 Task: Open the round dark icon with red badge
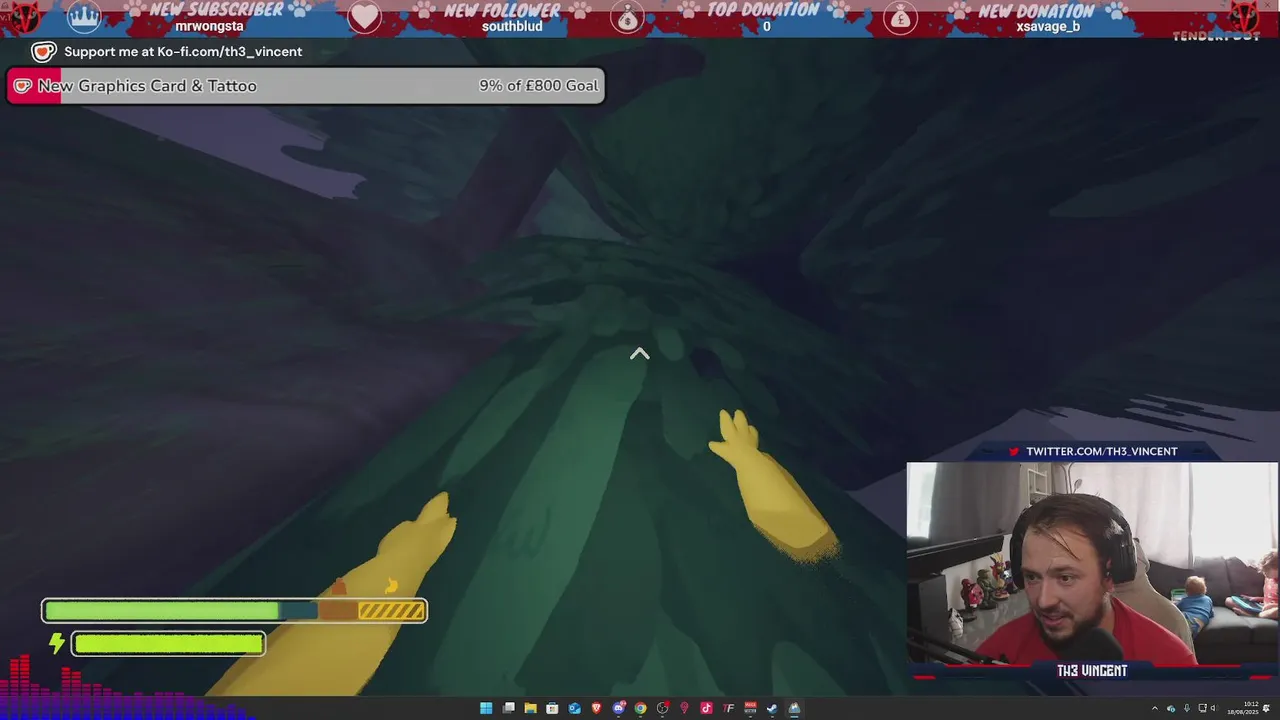(x=663, y=708)
